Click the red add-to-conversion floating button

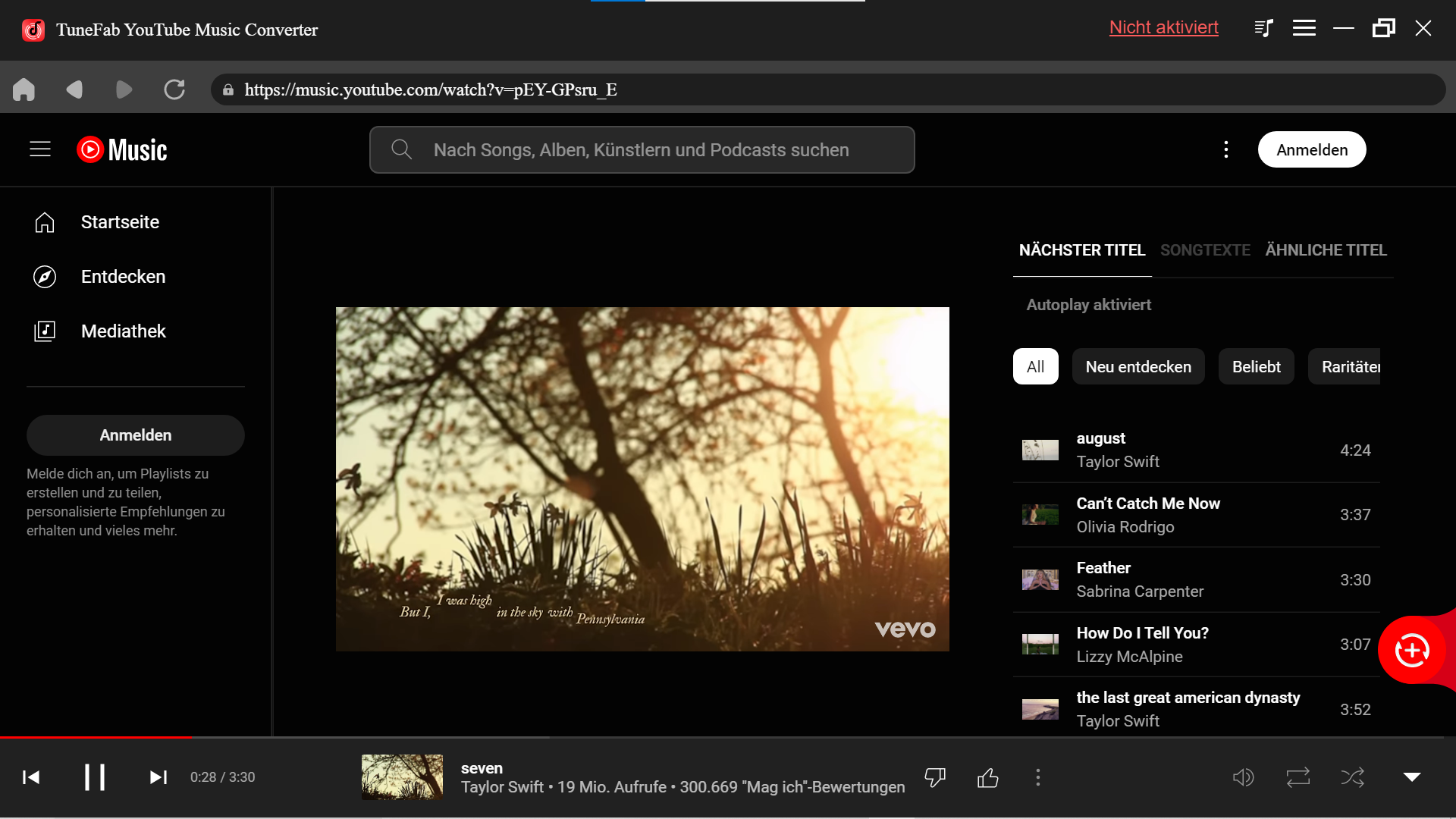click(x=1412, y=650)
